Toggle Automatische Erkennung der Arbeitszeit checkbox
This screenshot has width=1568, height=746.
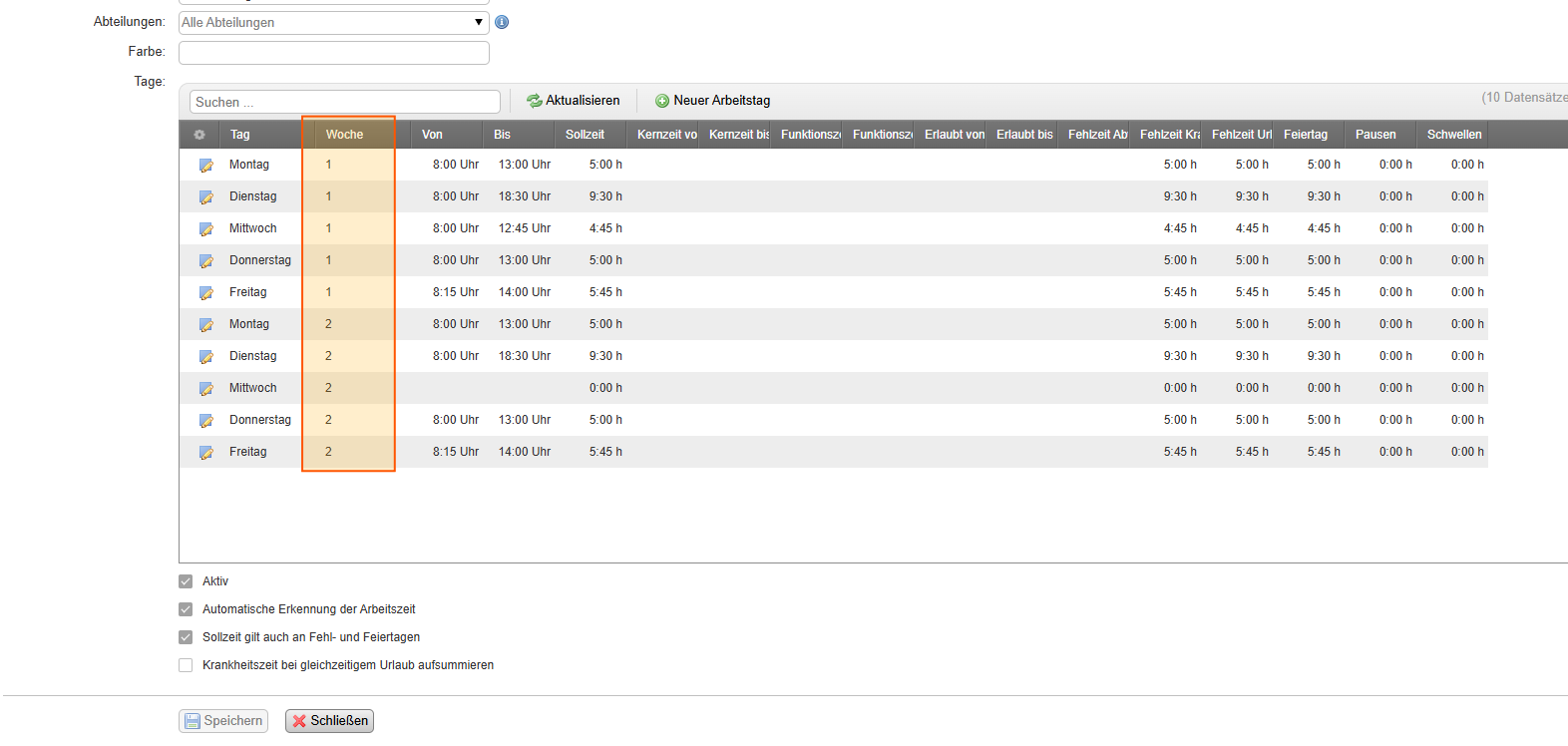[186, 609]
